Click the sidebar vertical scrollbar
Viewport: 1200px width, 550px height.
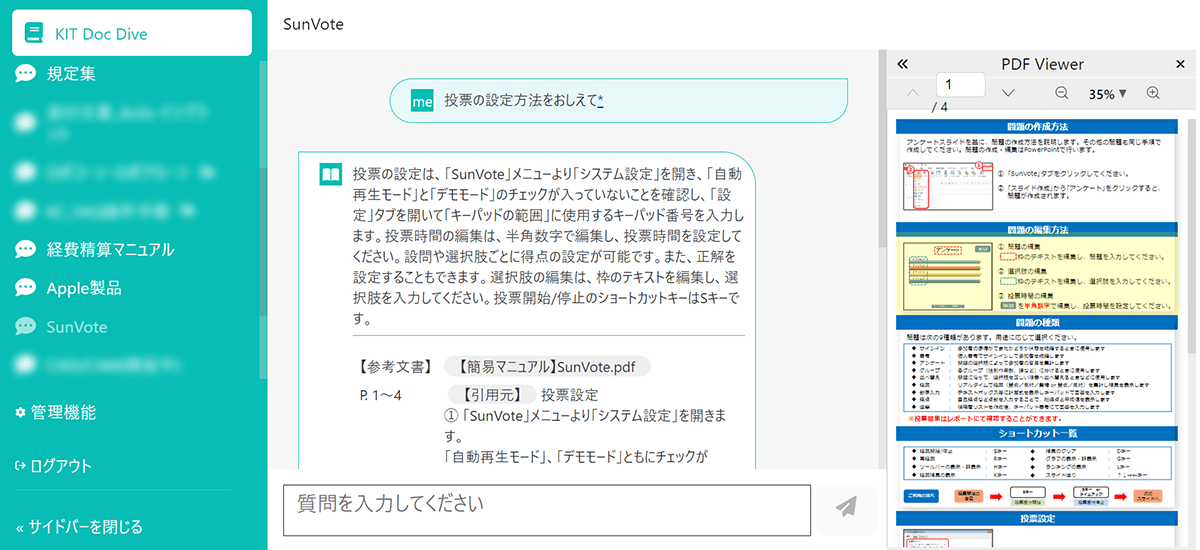(264, 220)
